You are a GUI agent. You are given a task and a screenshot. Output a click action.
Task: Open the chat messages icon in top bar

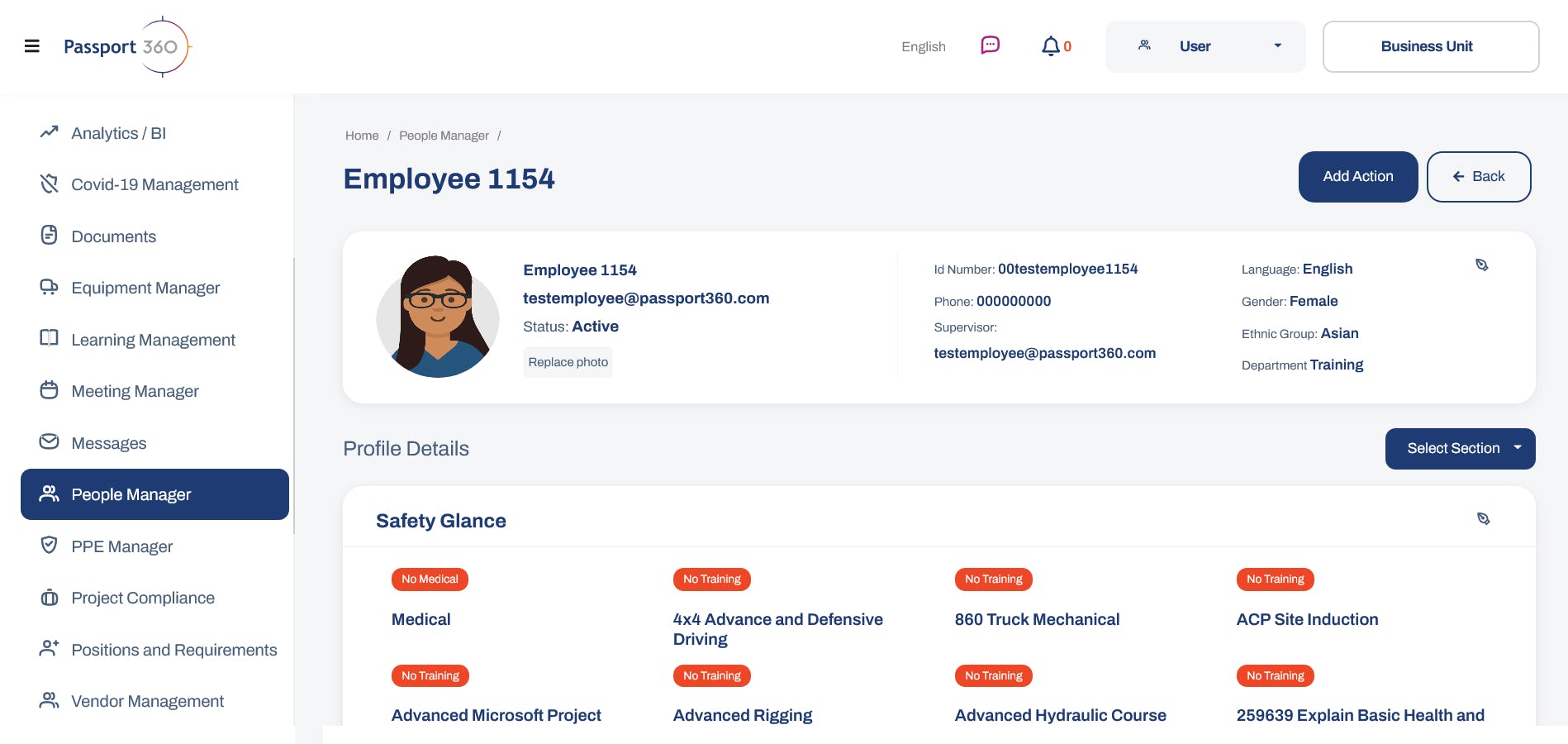click(x=989, y=45)
